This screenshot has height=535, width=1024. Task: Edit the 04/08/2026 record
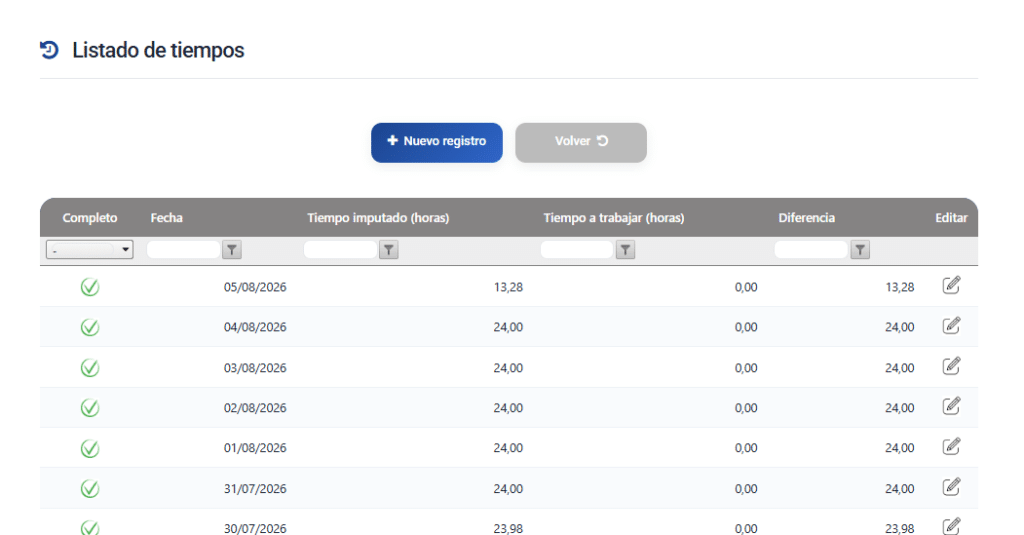point(952,325)
